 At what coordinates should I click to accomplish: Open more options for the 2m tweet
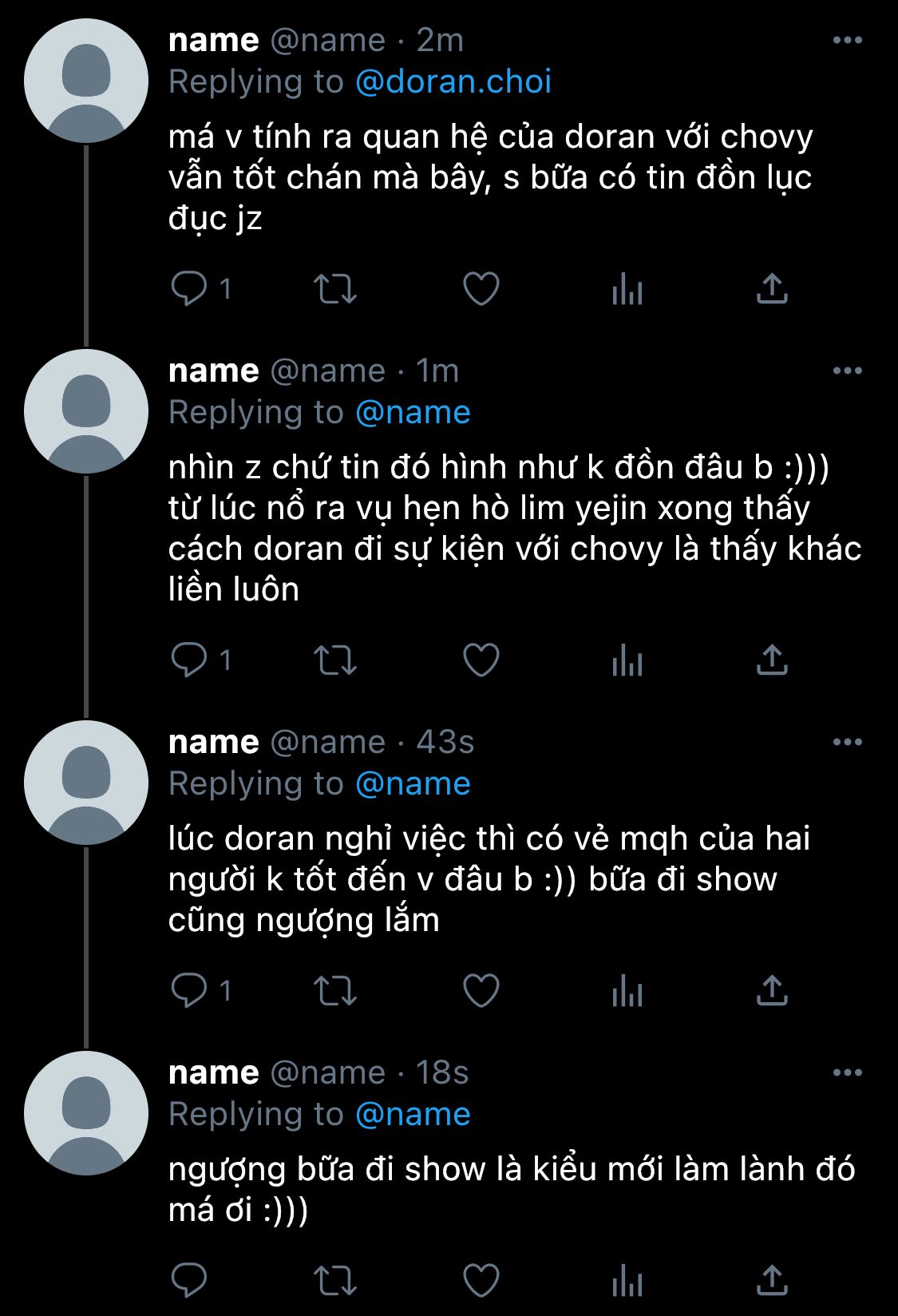tap(847, 40)
